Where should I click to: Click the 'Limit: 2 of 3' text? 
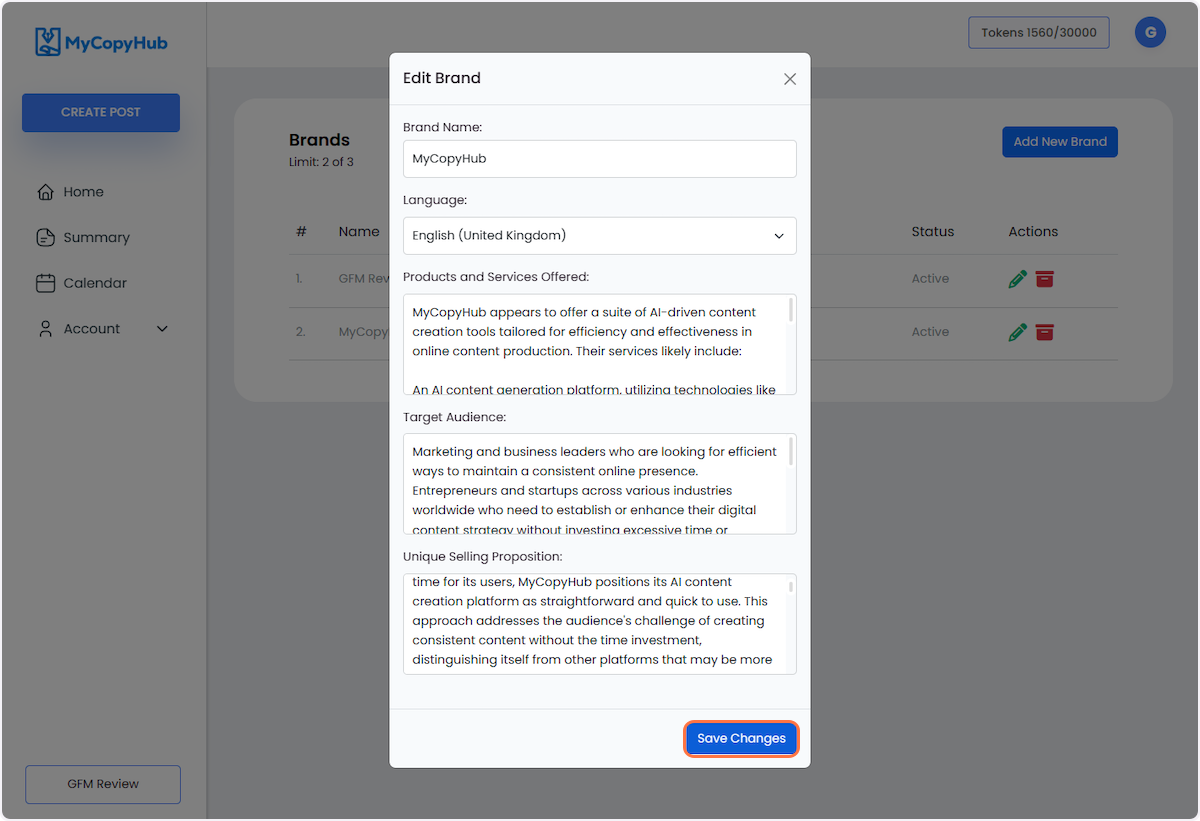(x=321, y=162)
